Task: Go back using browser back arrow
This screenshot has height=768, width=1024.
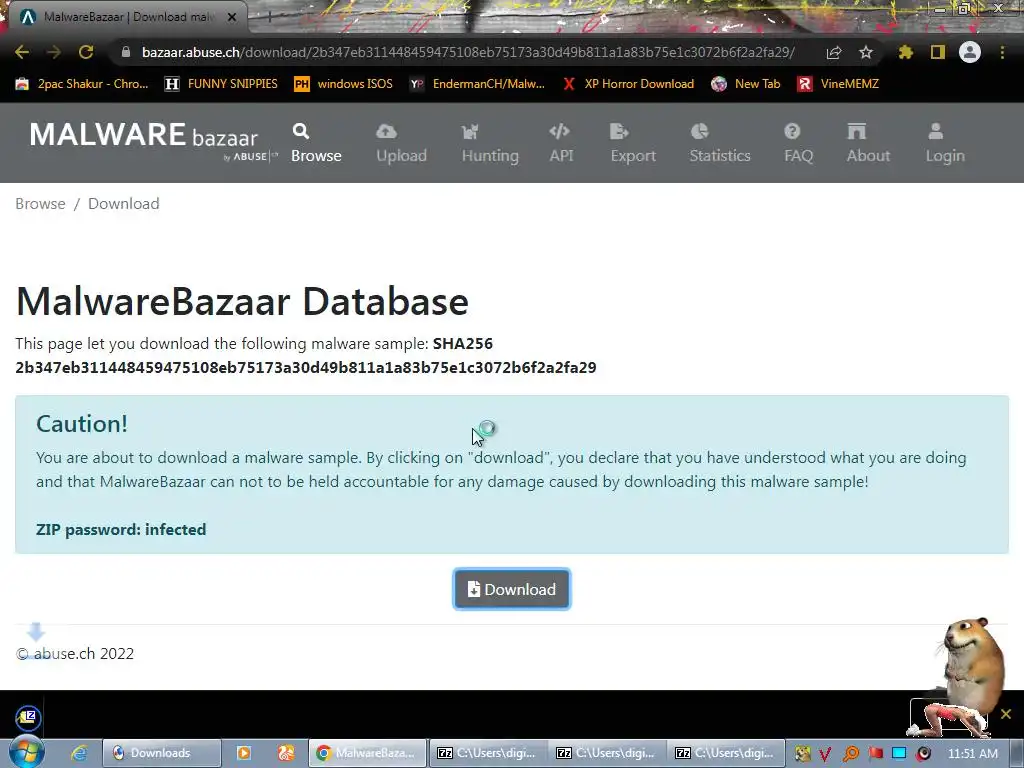Action: 22,52
